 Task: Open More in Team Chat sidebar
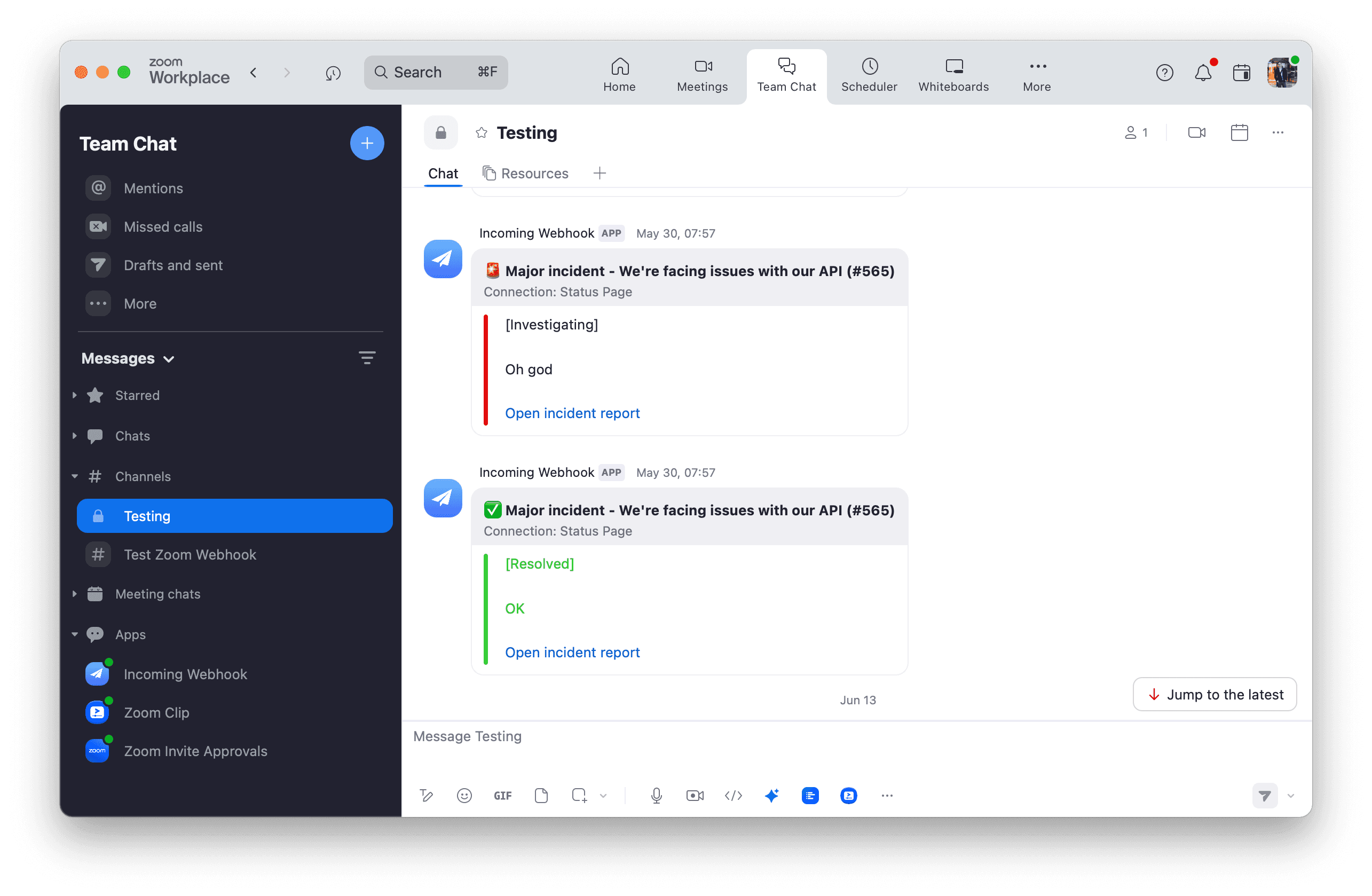click(231, 304)
